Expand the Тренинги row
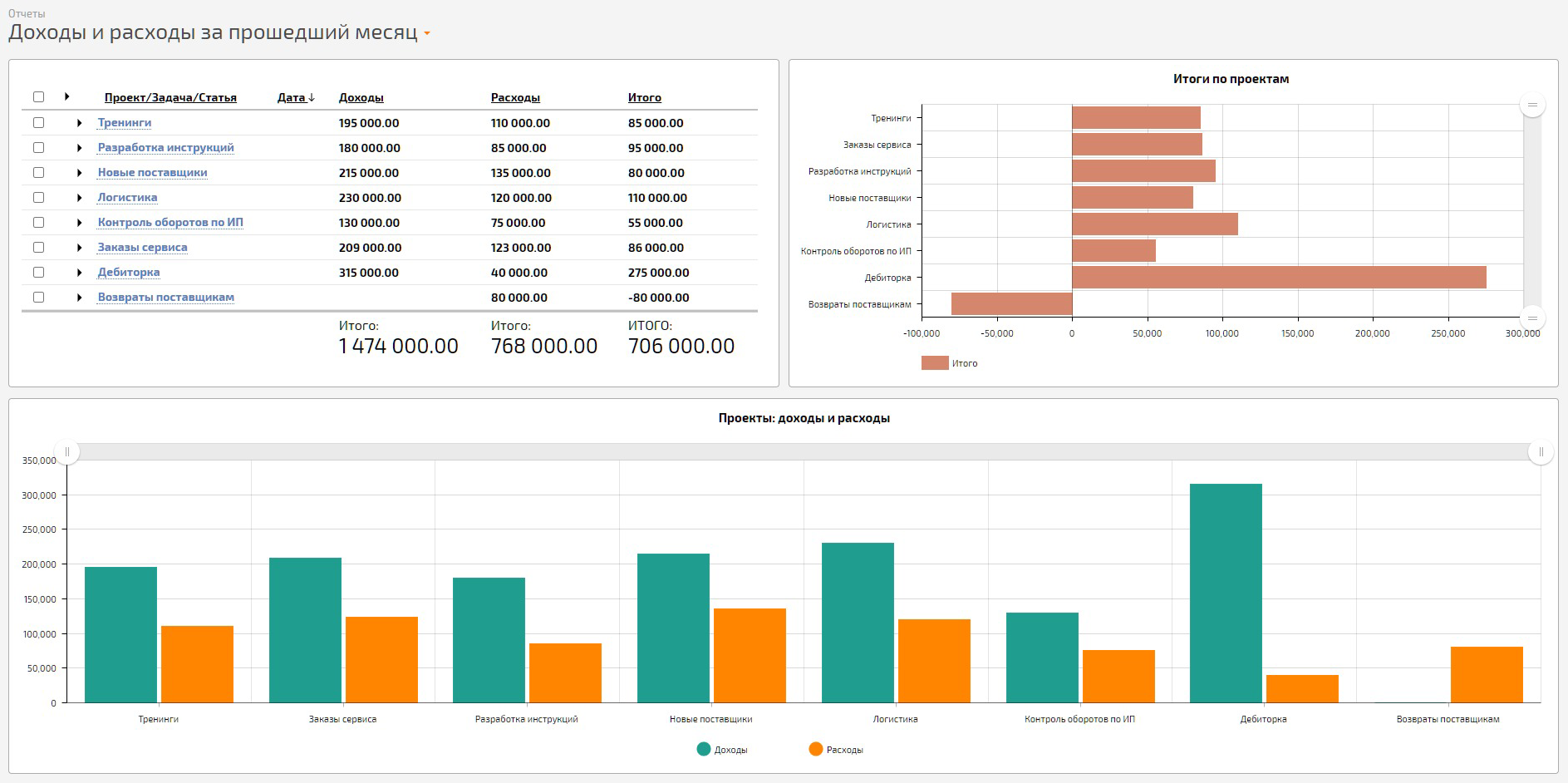Screen dimensions: 1568x783 79,123
